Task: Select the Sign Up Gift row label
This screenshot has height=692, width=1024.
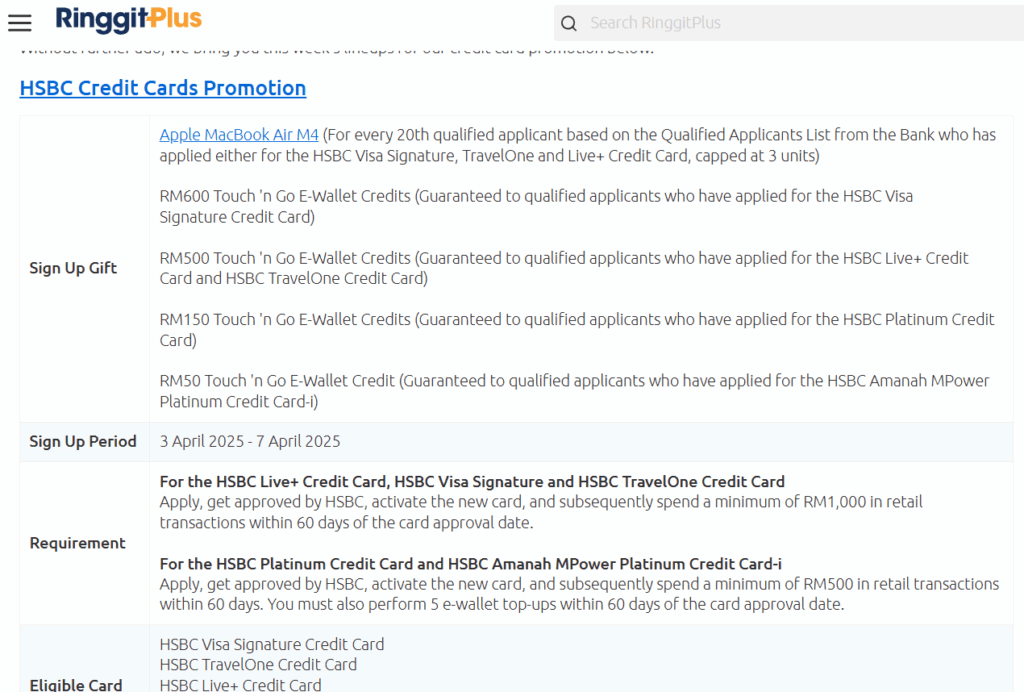Action: click(73, 268)
